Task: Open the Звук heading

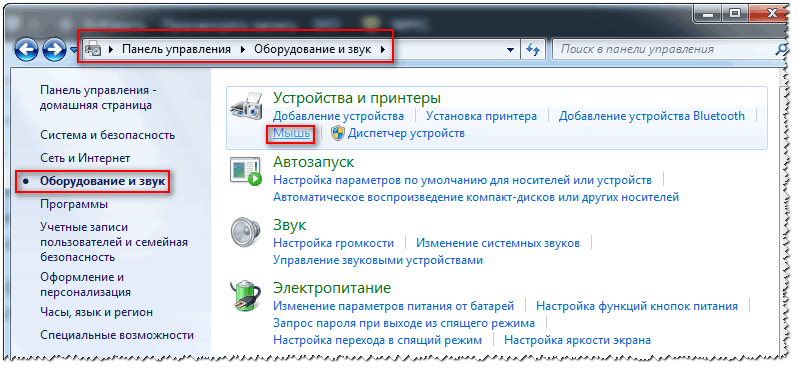Action: (x=289, y=225)
